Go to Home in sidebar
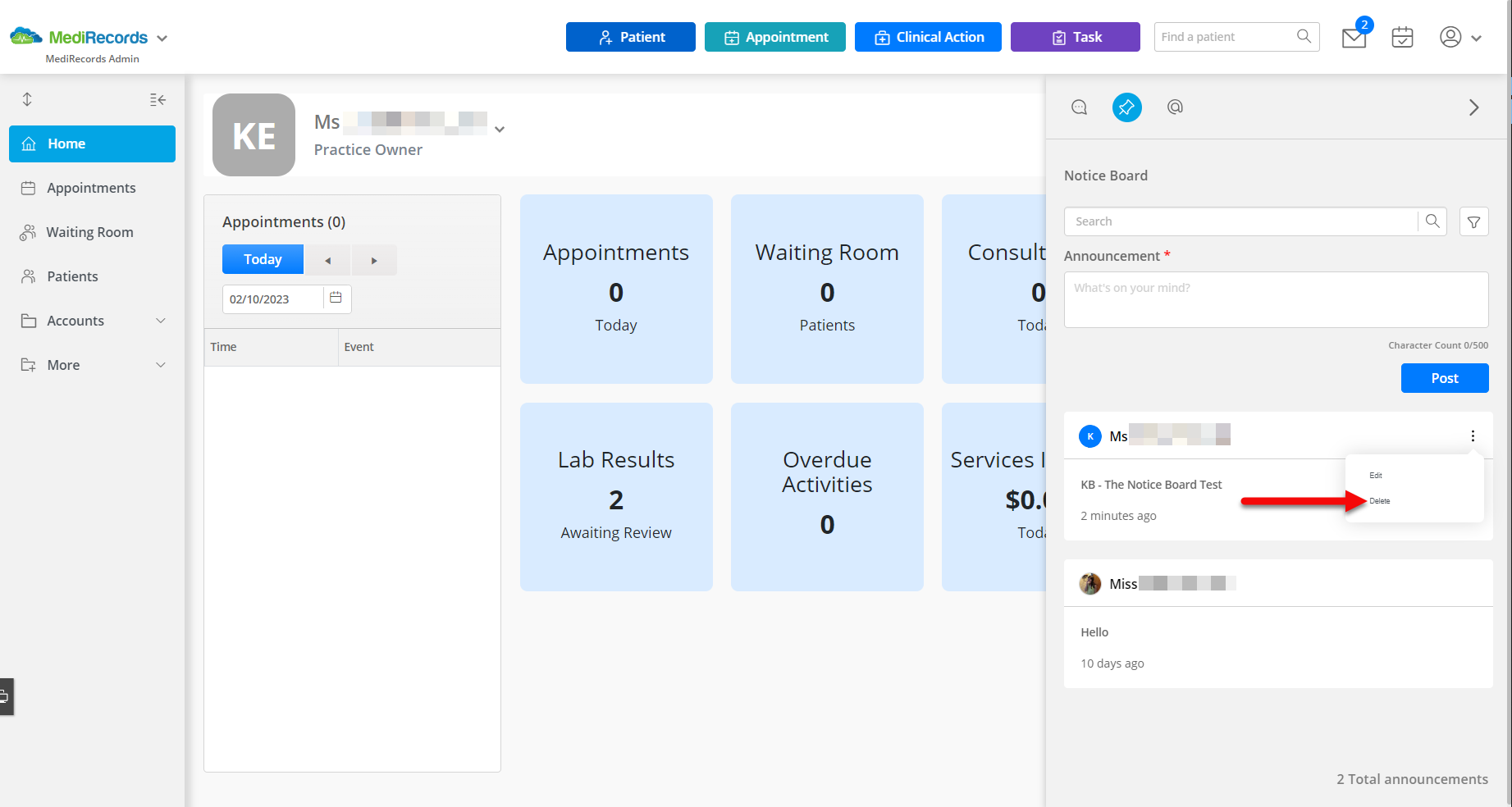 click(92, 144)
